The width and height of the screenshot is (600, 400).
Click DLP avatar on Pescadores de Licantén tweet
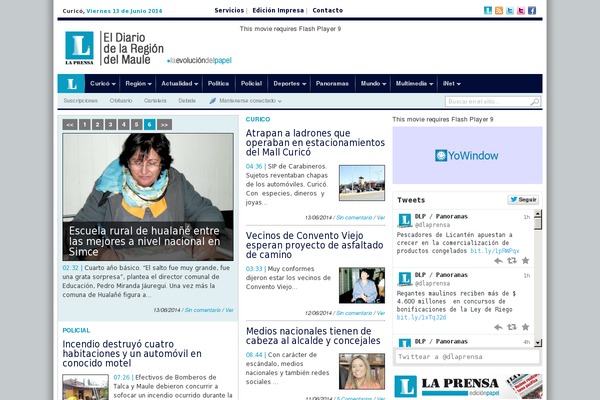pos(404,220)
